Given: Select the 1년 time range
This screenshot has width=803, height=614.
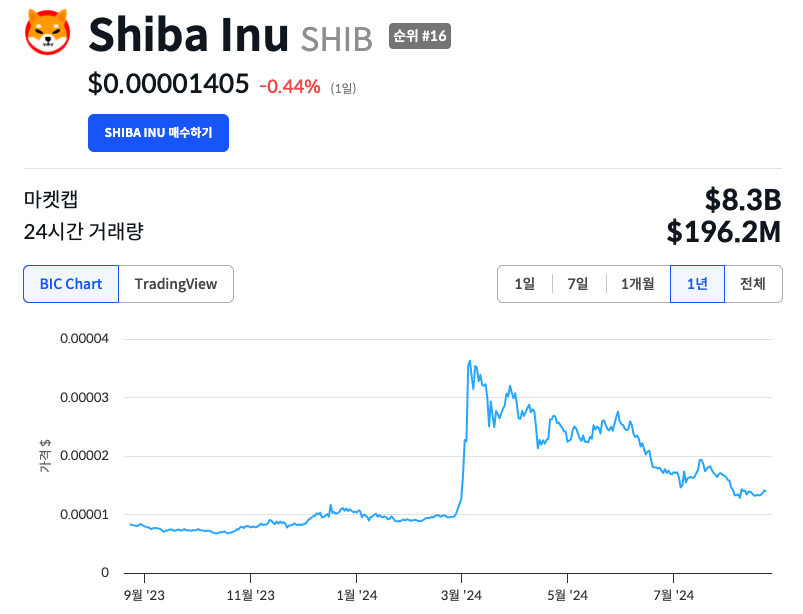Looking at the screenshot, I should point(697,284).
